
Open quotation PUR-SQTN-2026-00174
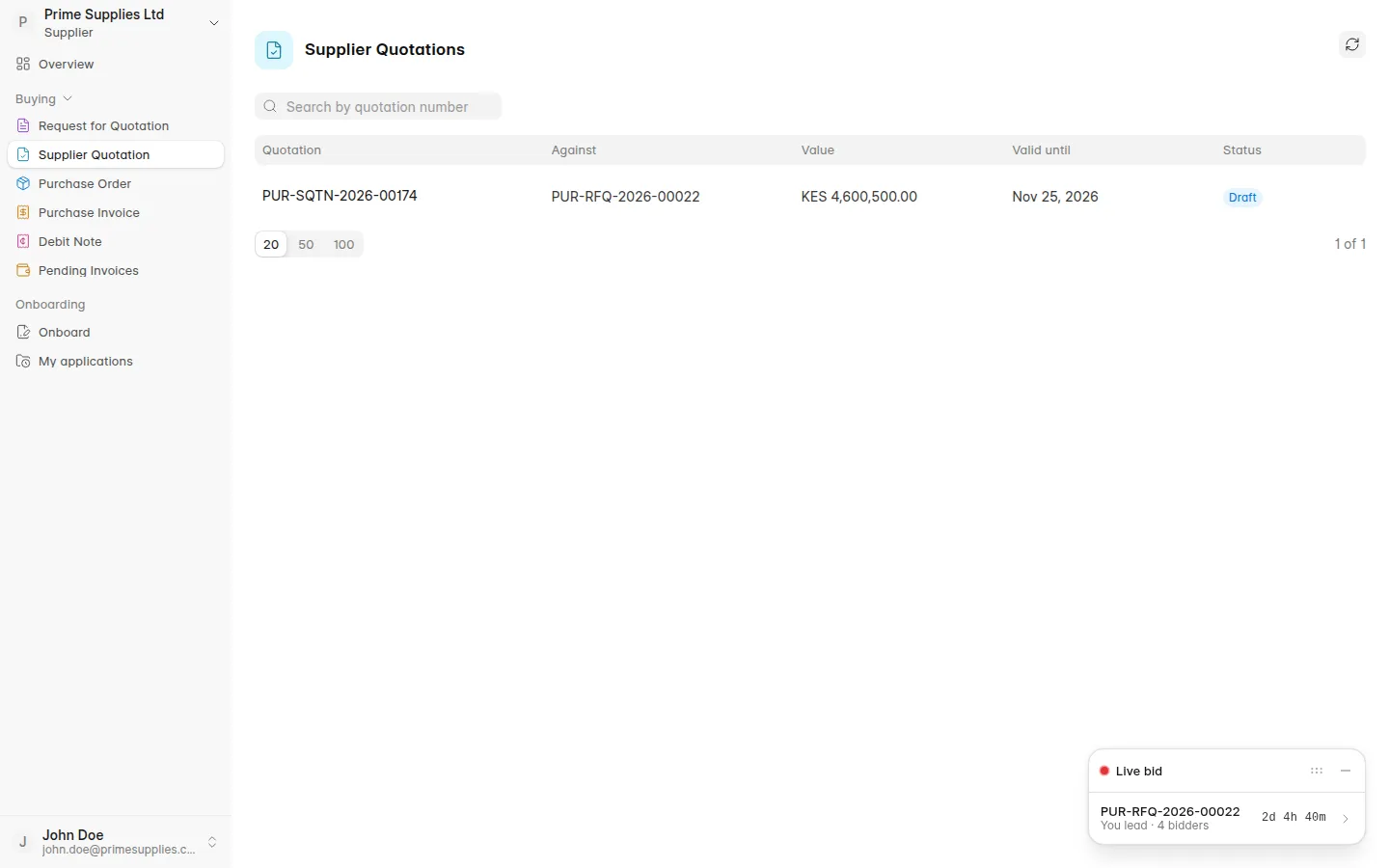pyautogui.click(x=340, y=196)
